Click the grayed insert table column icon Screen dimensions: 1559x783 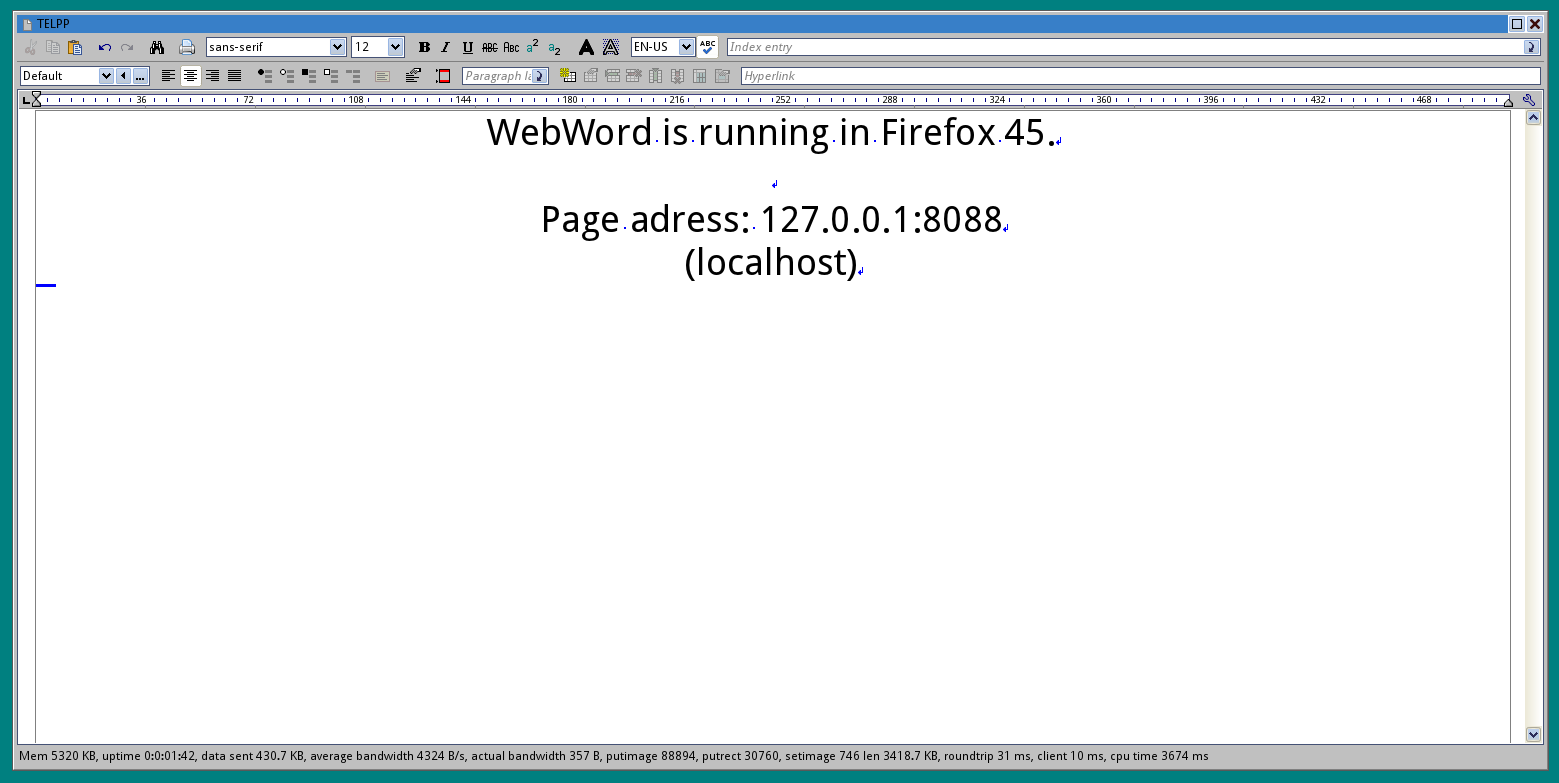[x=655, y=76]
